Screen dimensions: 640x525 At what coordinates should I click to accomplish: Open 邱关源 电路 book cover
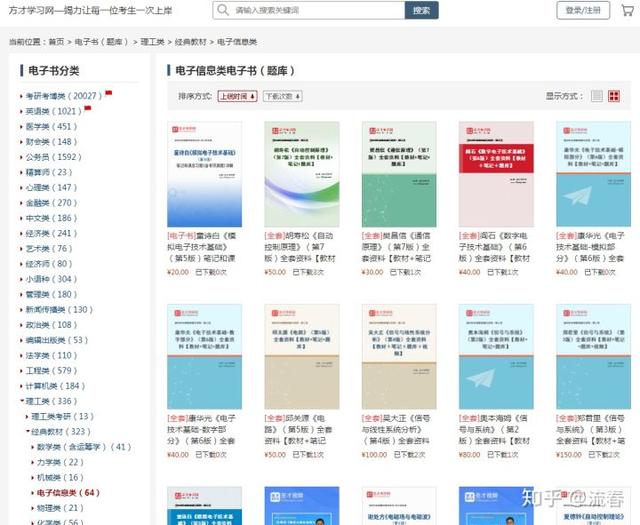point(302,356)
